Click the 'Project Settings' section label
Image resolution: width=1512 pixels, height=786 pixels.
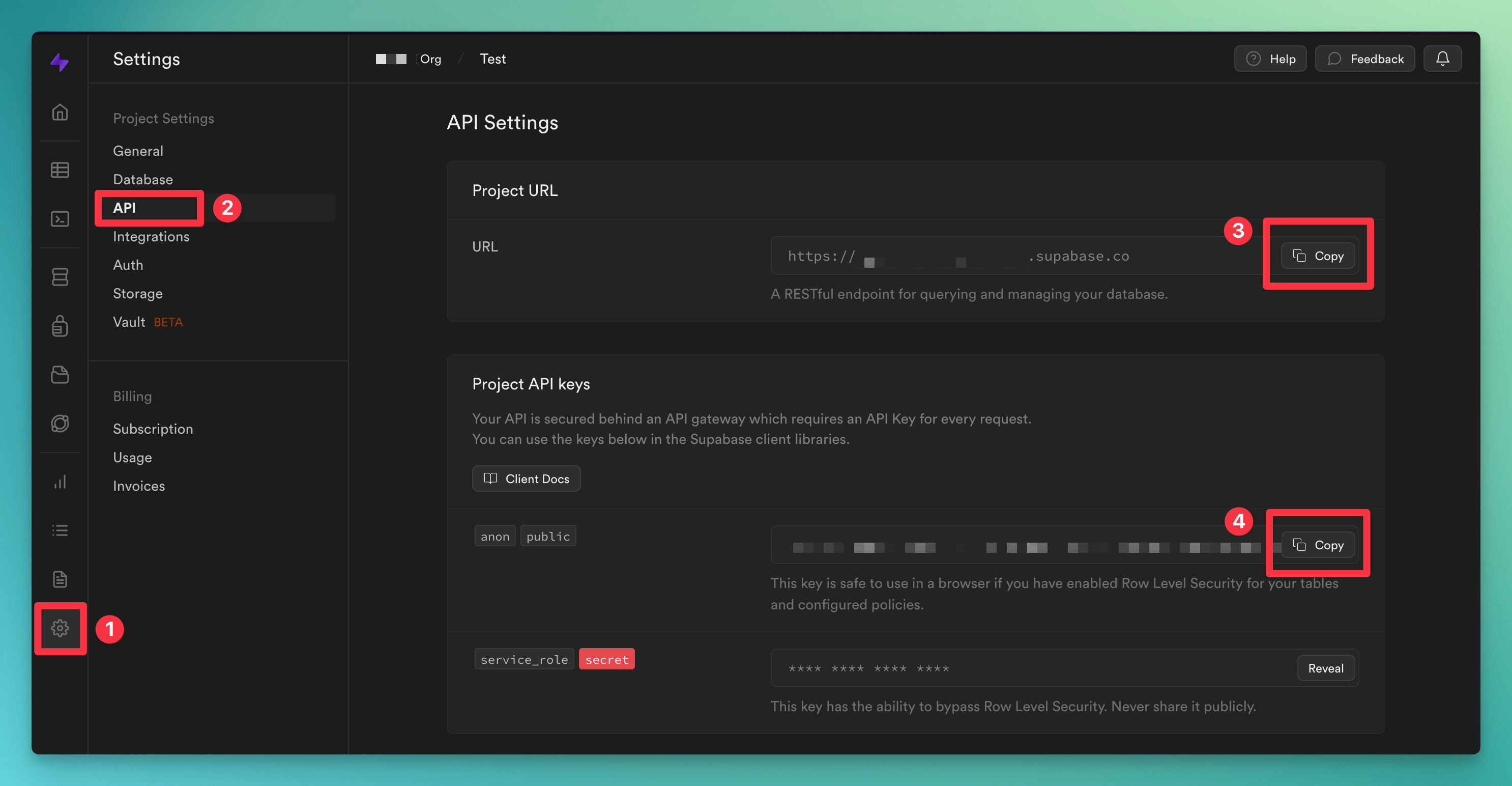163,118
